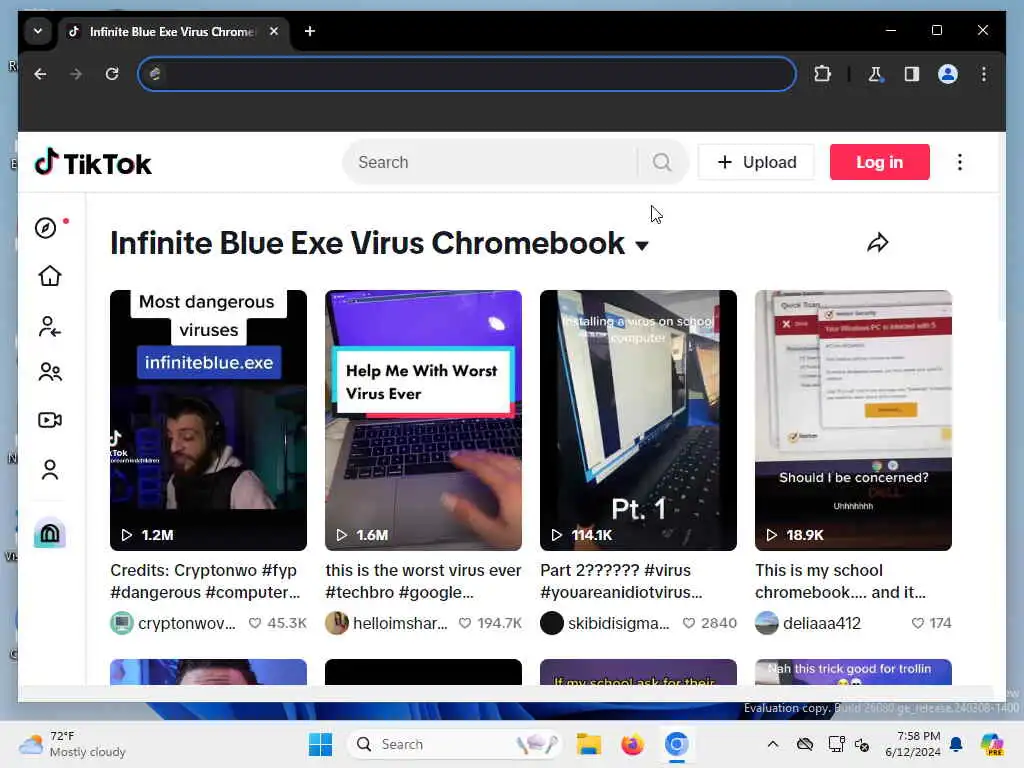This screenshot has width=1024, height=768.
Task: Play the 'Help Me With Worst Virus Ever' video
Action: [x=423, y=420]
